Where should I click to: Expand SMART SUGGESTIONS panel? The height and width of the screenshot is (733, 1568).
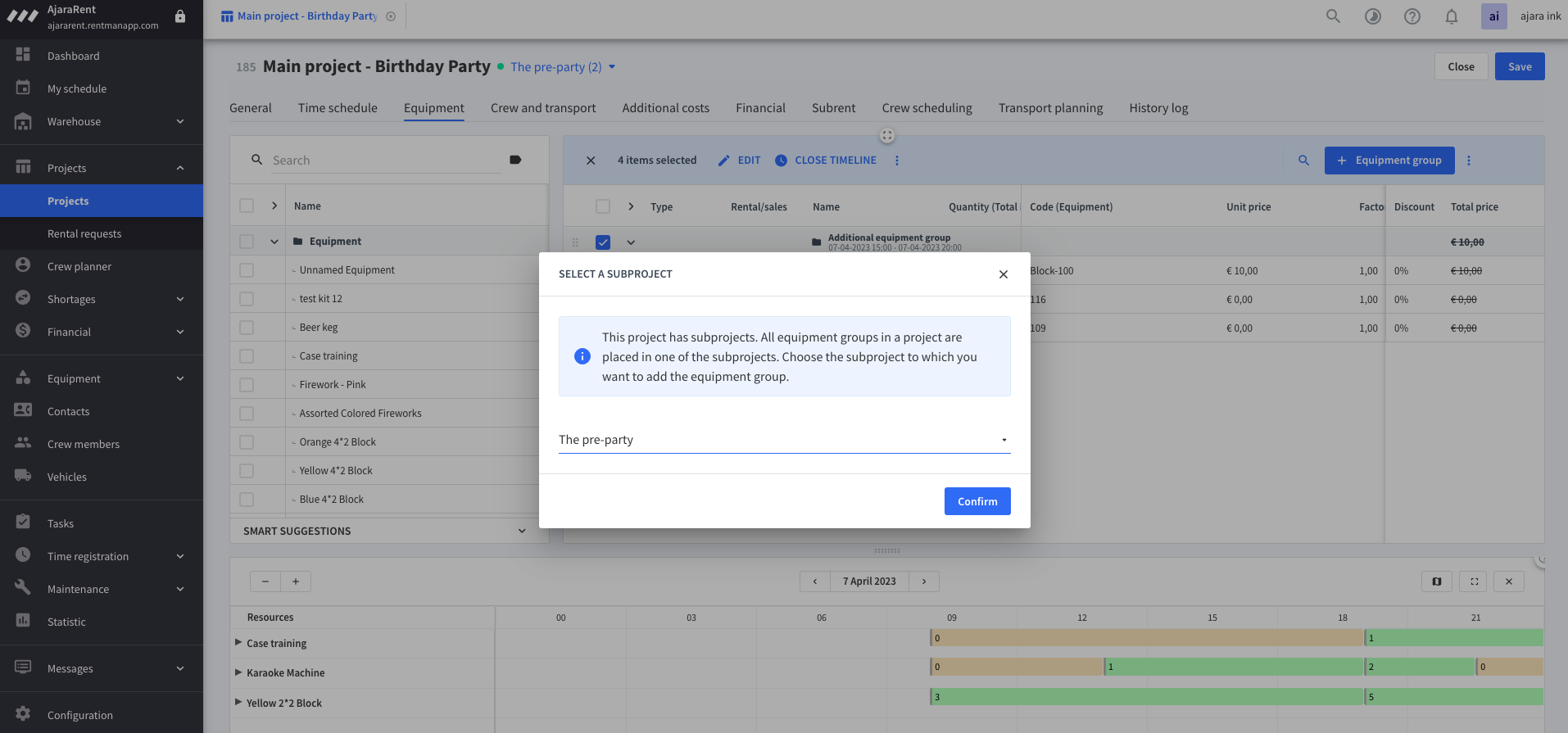522,531
